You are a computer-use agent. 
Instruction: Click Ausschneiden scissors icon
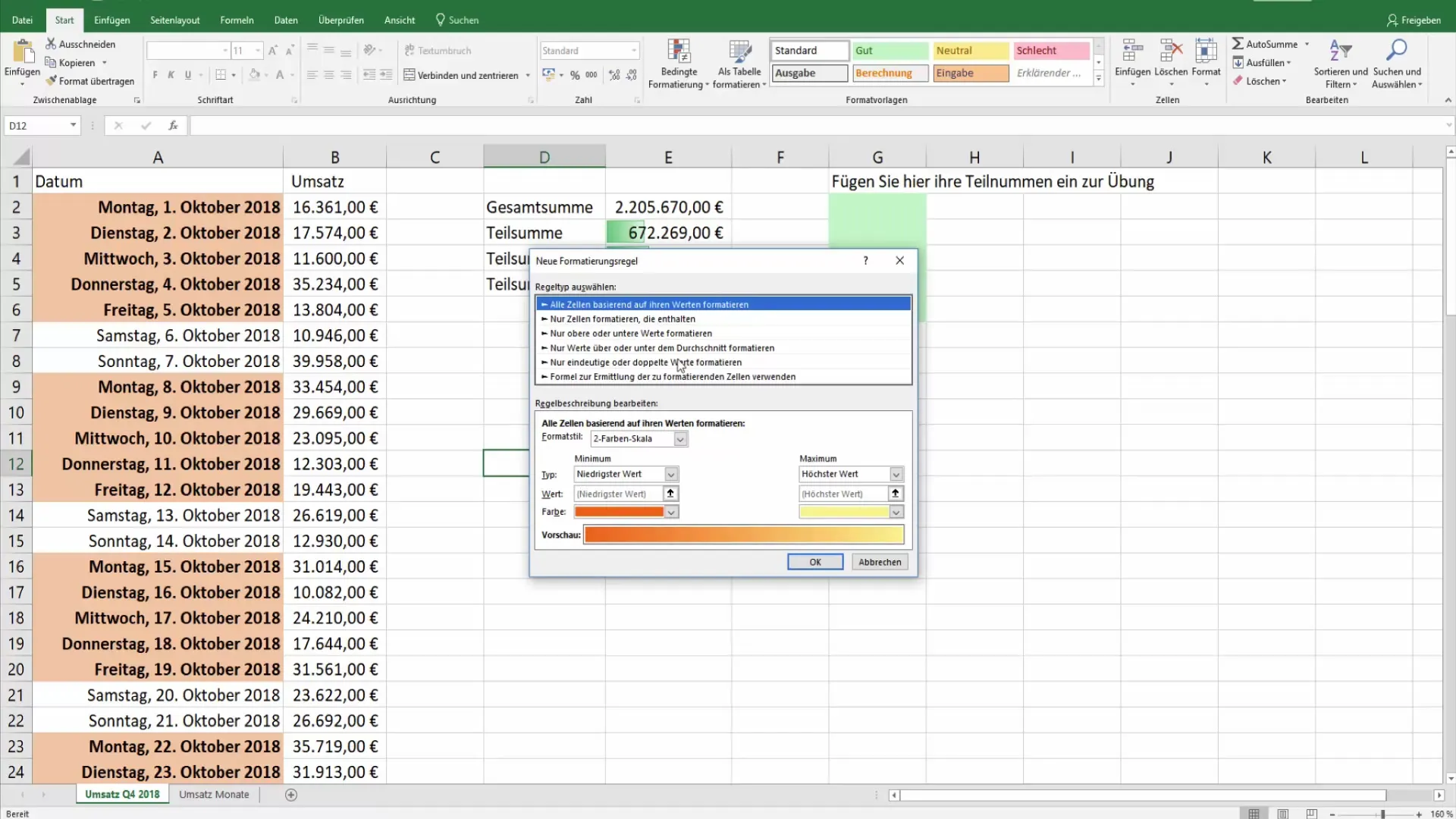tap(51, 44)
